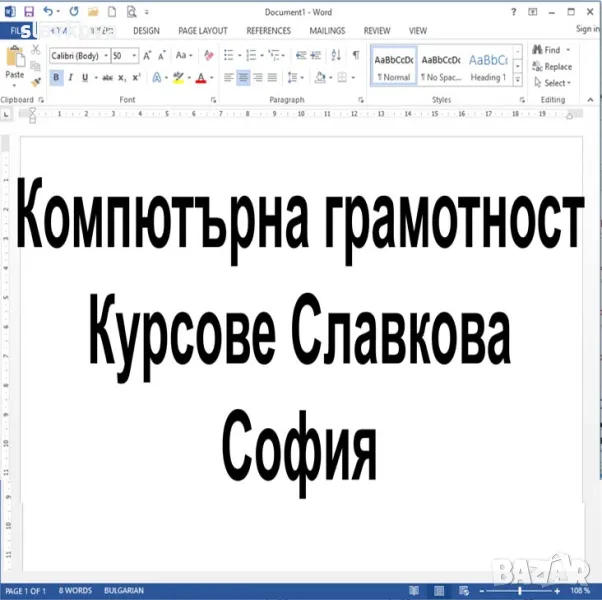Open the font size dropdown showing 50

[125, 56]
